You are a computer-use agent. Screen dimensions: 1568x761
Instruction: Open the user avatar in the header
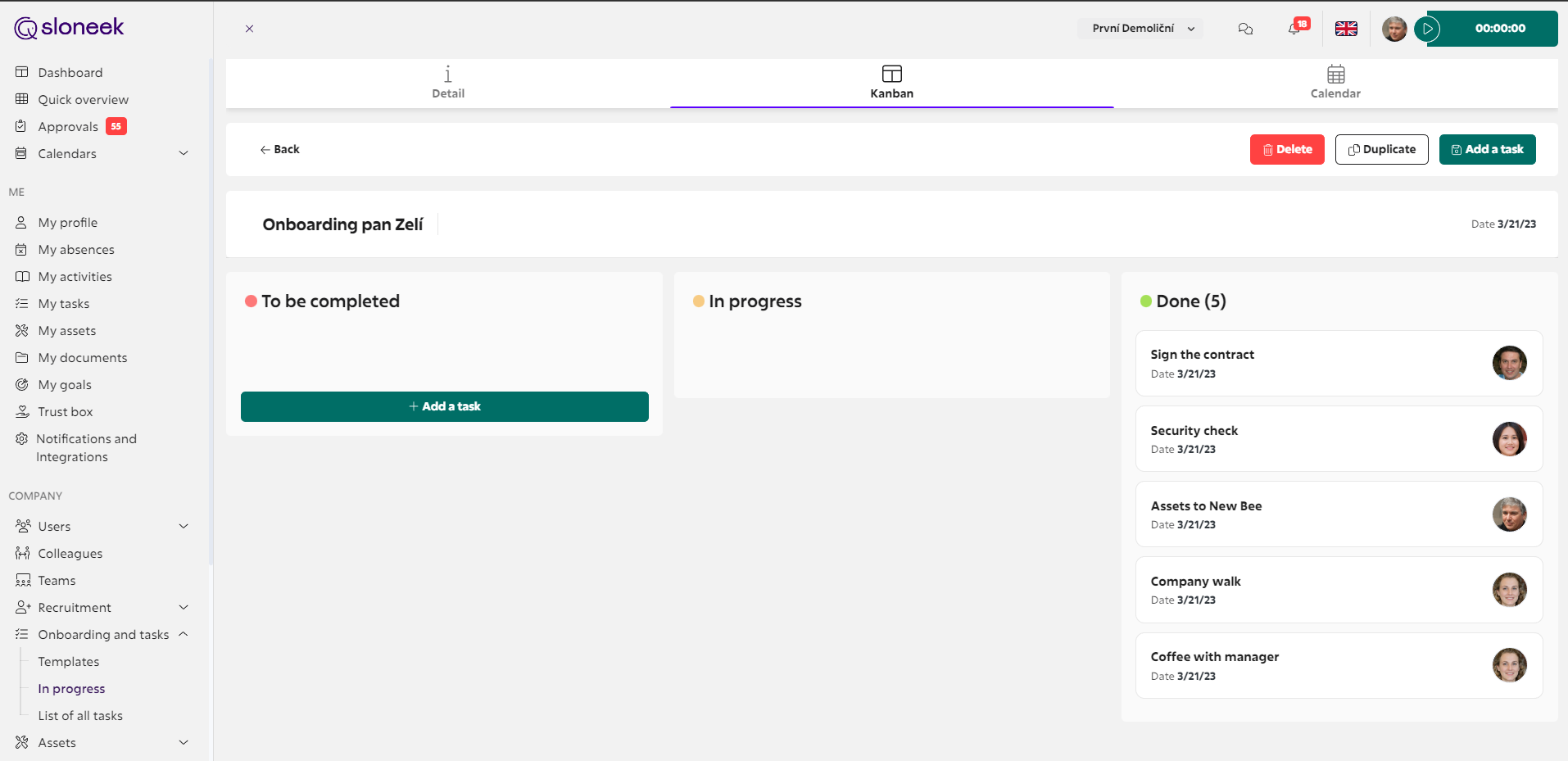click(1394, 29)
